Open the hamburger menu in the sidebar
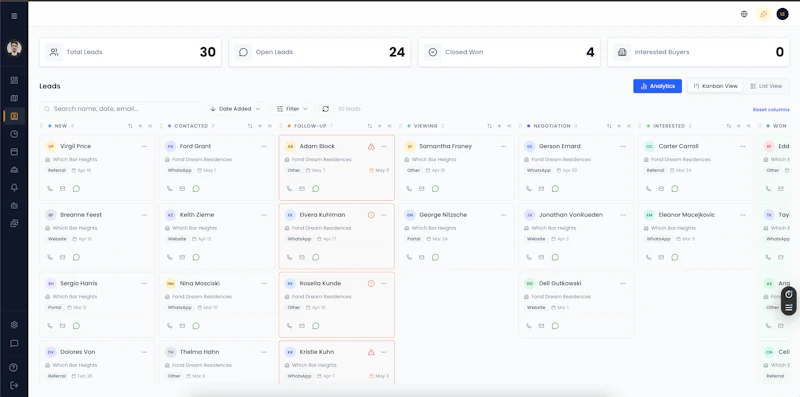This screenshot has width=800, height=397. tap(14, 16)
